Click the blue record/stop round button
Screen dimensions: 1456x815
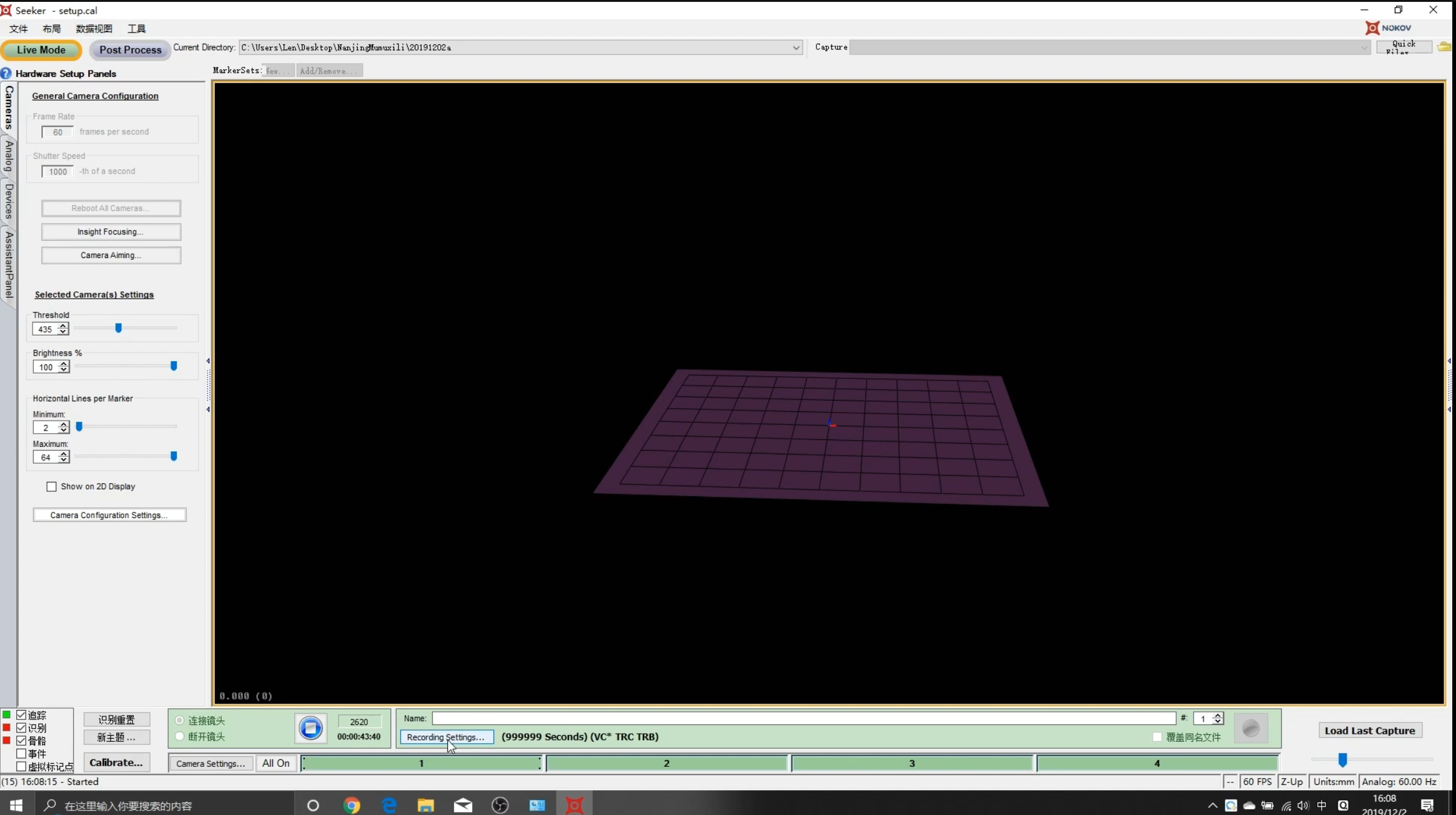point(310,728)
